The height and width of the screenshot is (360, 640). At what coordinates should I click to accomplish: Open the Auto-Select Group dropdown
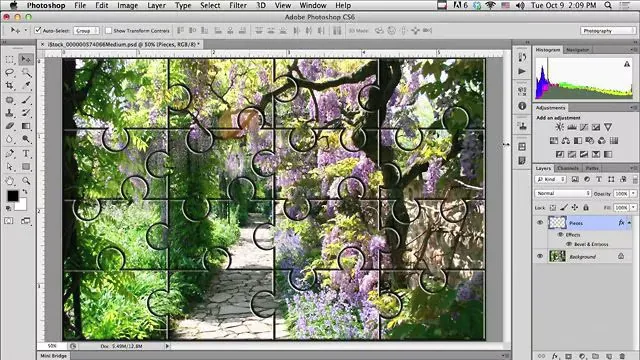[x=86, y=31]
